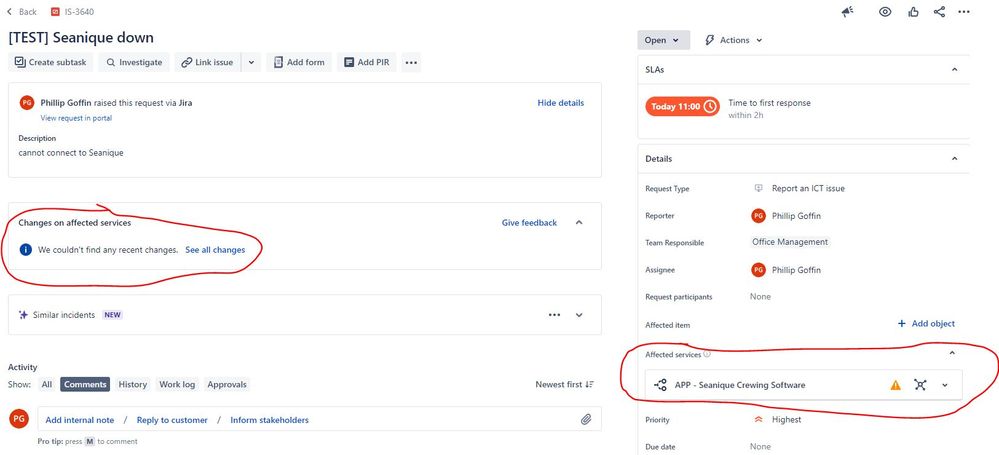Image resolution: width=999 pixels, height=455 pixels.
Task: Click Today 11:00 SLA badge
Action: point(682,106)
